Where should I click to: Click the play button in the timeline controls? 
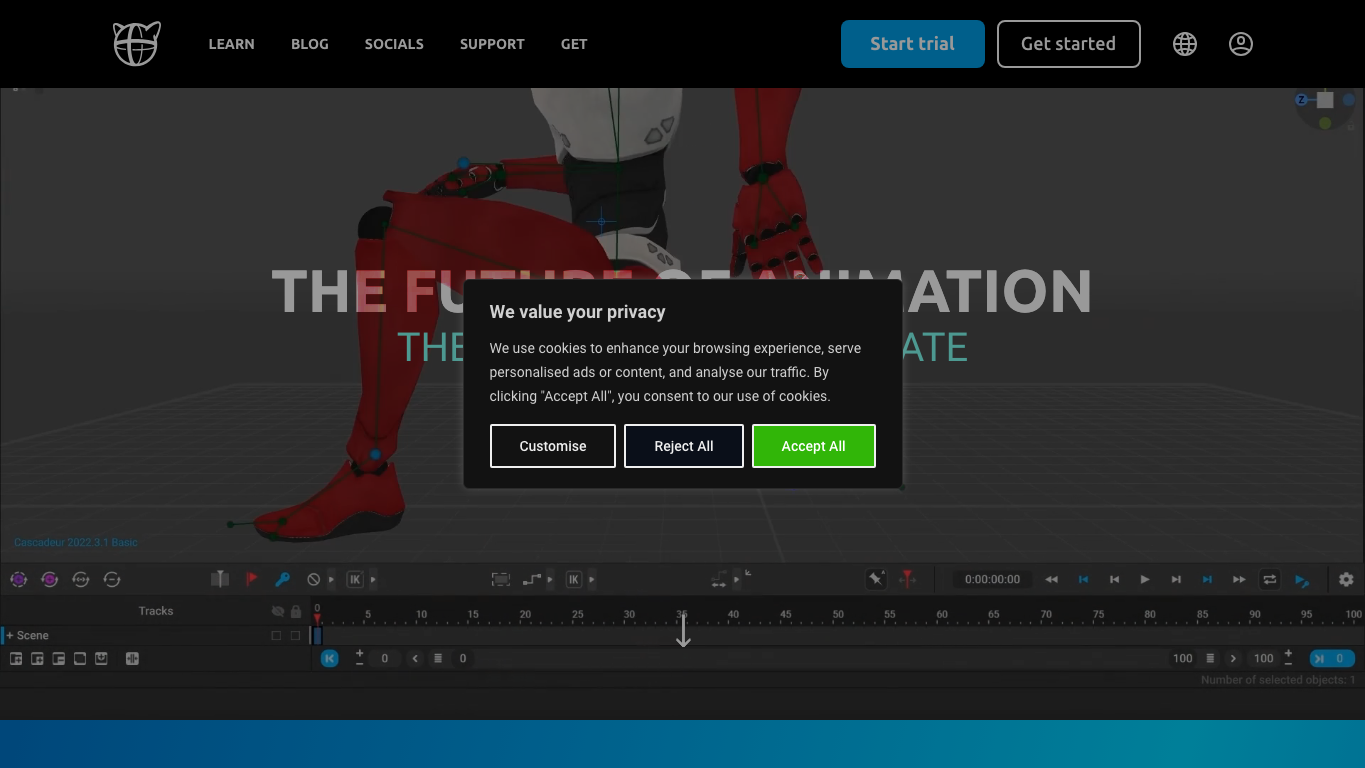(1145, 579)
